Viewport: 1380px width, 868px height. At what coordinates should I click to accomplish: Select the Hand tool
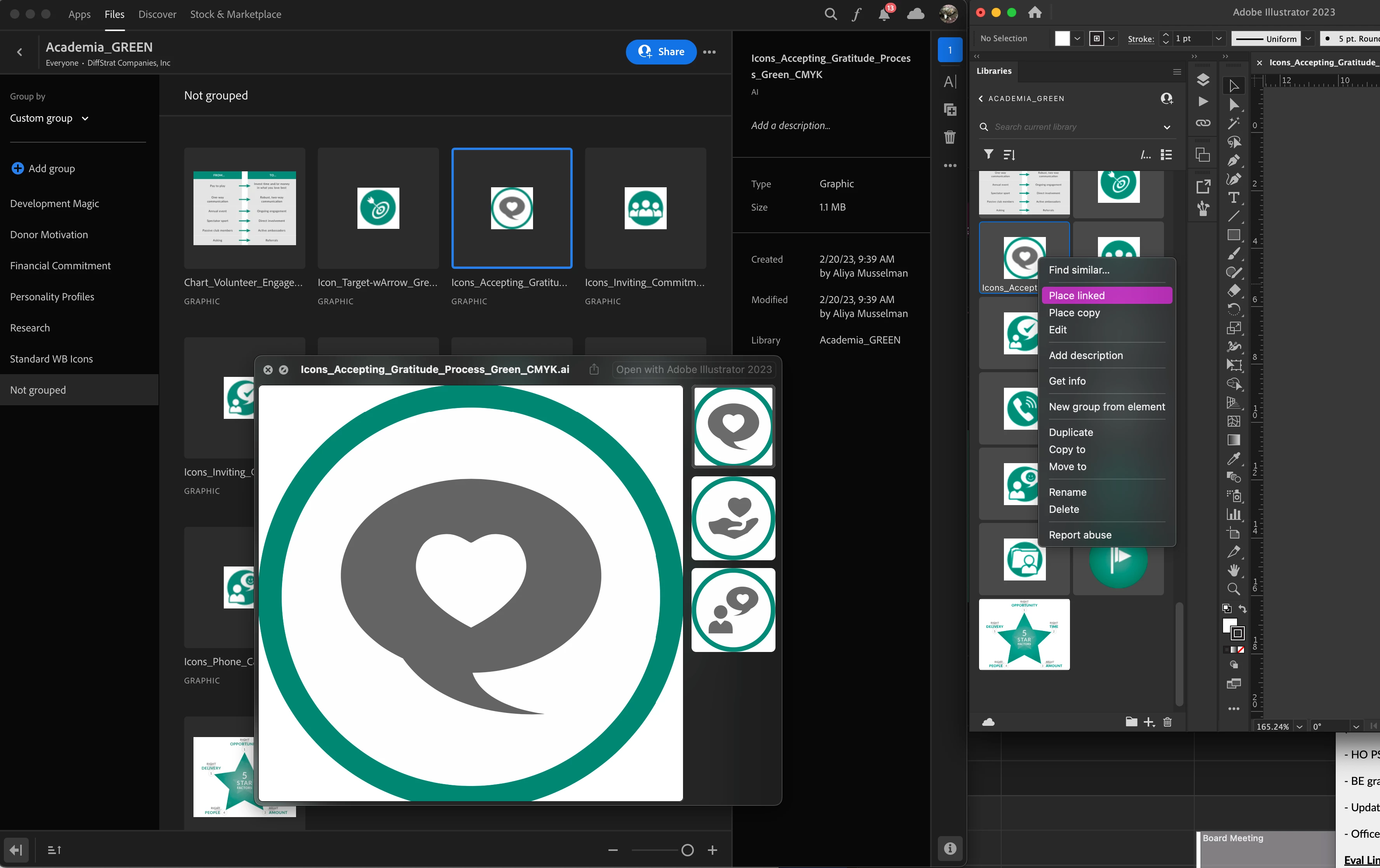coord(1233,570)
